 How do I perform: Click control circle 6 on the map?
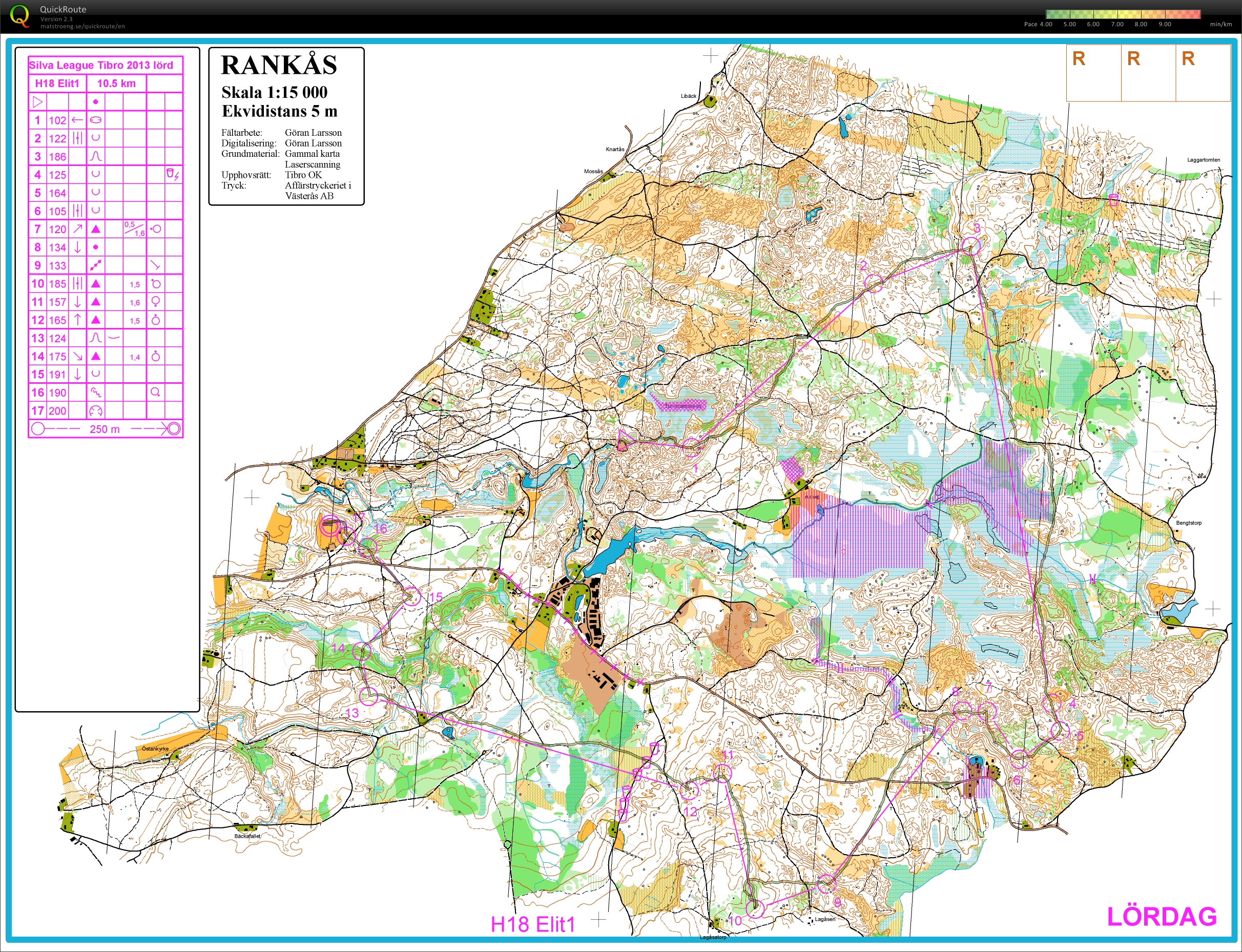1019,758
